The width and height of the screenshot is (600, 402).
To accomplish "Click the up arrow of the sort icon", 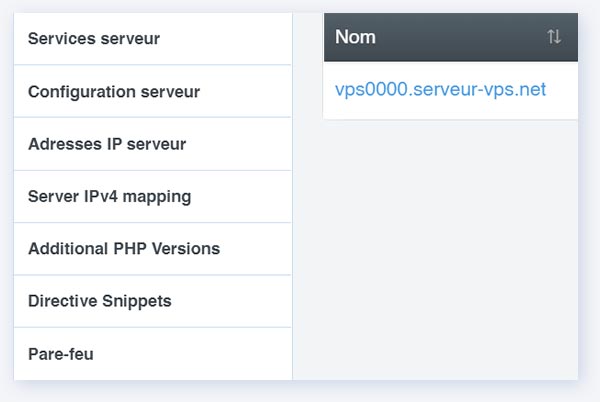I will [551, 37].
